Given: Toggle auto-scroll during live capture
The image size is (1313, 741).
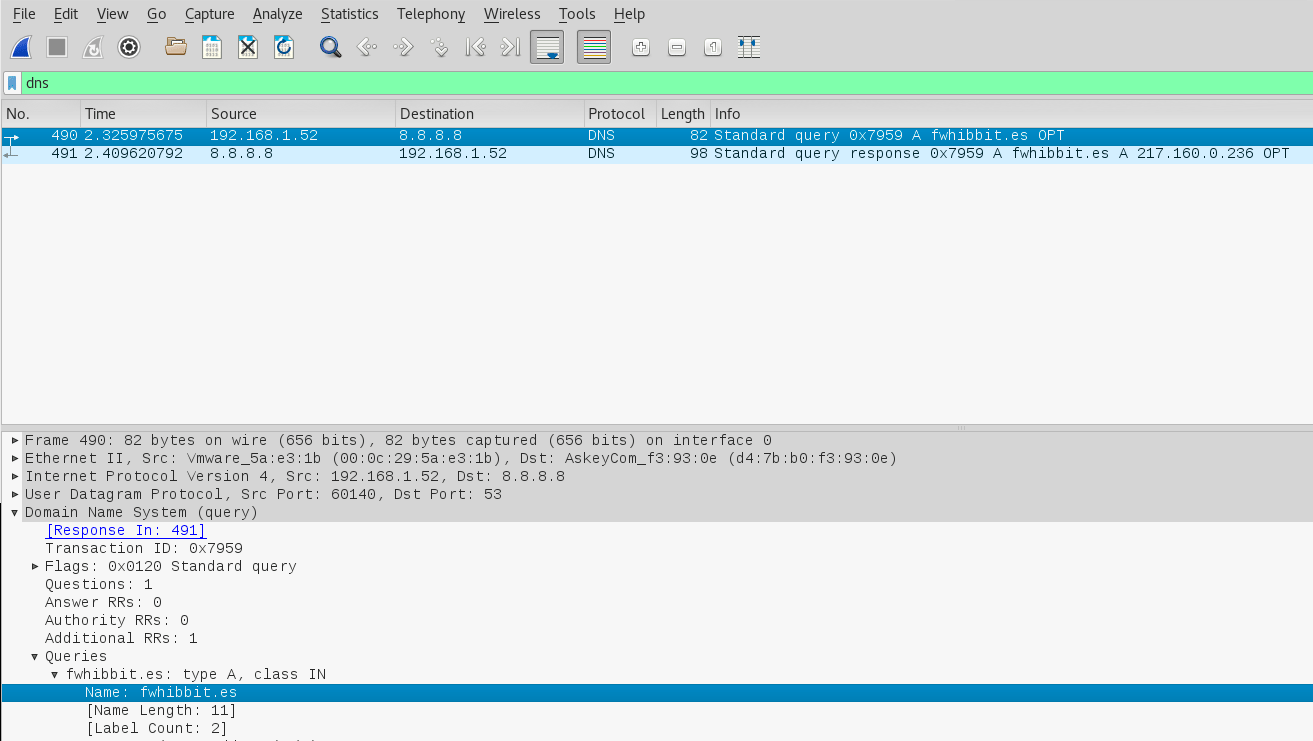Looking at the screenshot, I should pyautogui.click(x=547, y=47).
